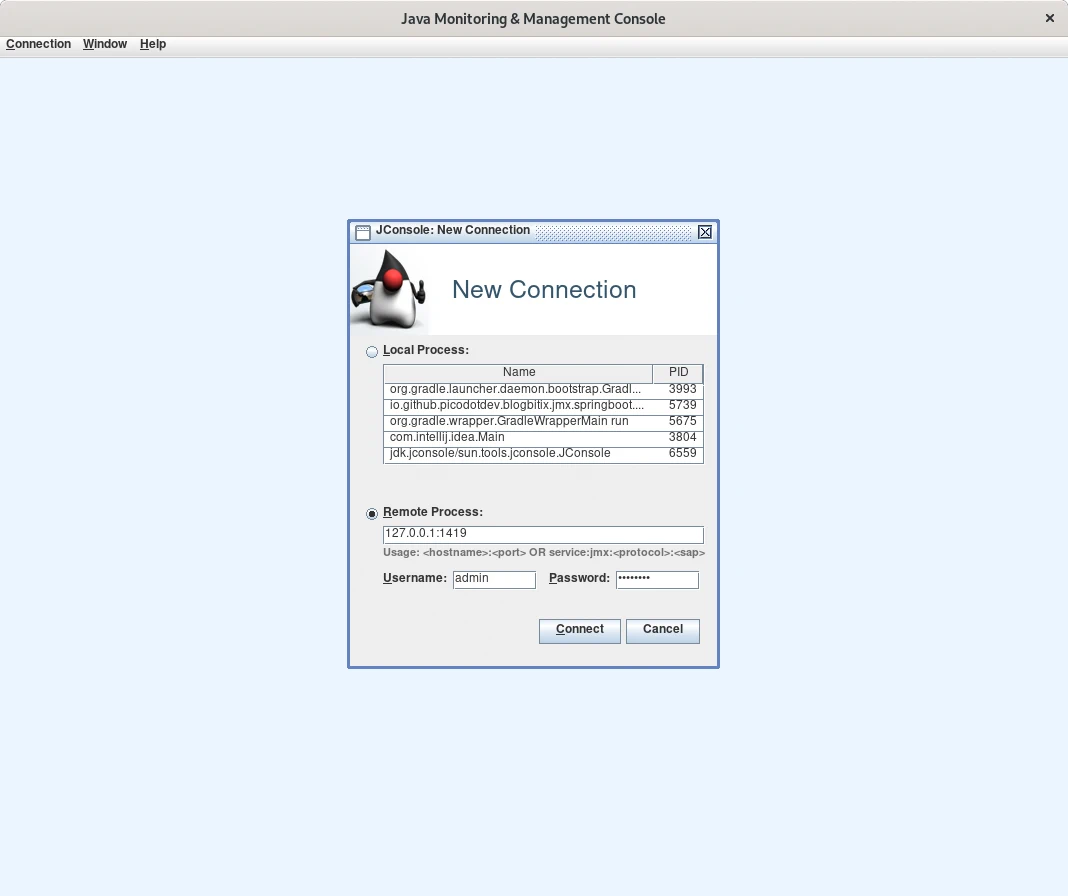Select the com.intellij.idea.Main process row

click(x=518, y=437)
